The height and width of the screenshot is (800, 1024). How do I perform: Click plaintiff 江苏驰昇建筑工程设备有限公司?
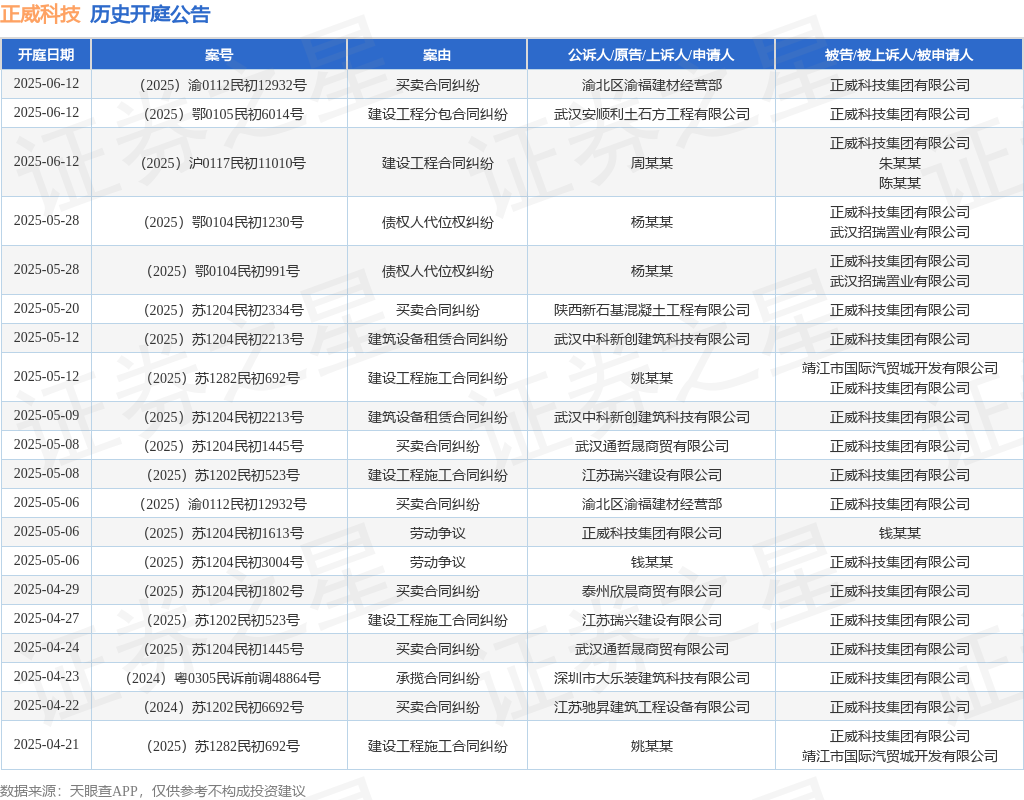(652, 707)
